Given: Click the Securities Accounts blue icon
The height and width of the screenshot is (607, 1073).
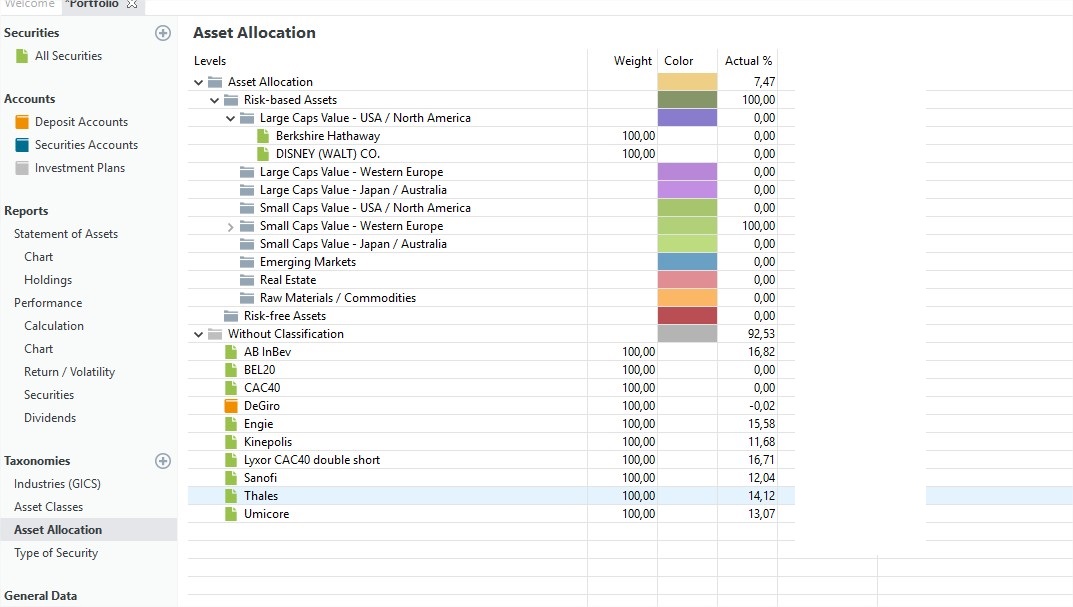Looking at the screenshot, I should pyautogui.click(x=22, y=145).
